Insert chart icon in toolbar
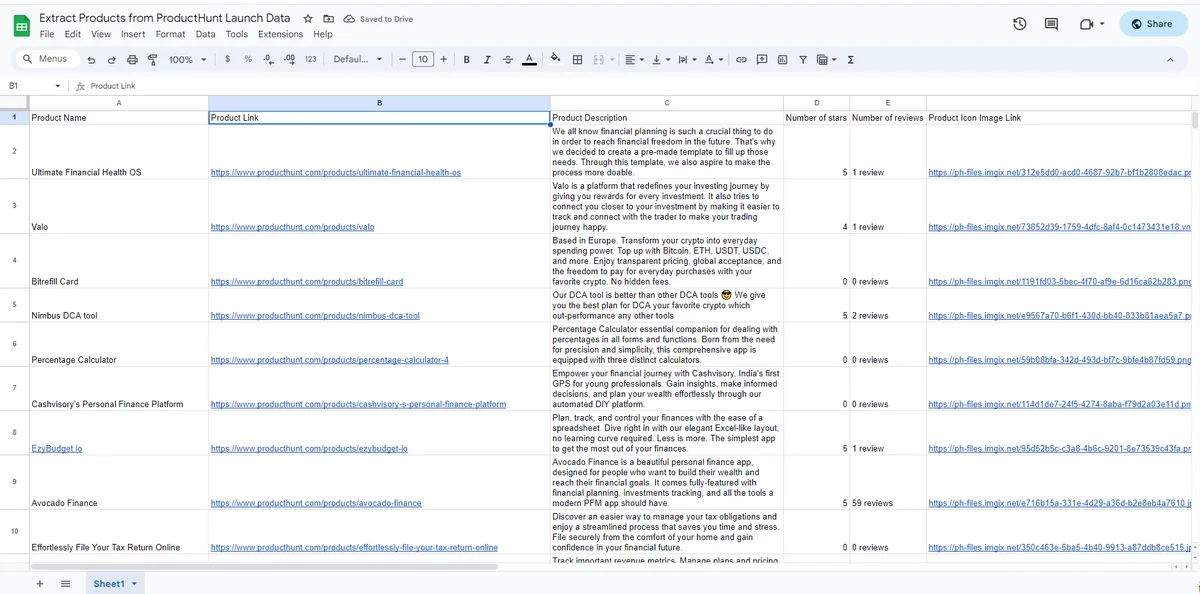This screenshot has width=1200, height=594. tap(782, 60)
